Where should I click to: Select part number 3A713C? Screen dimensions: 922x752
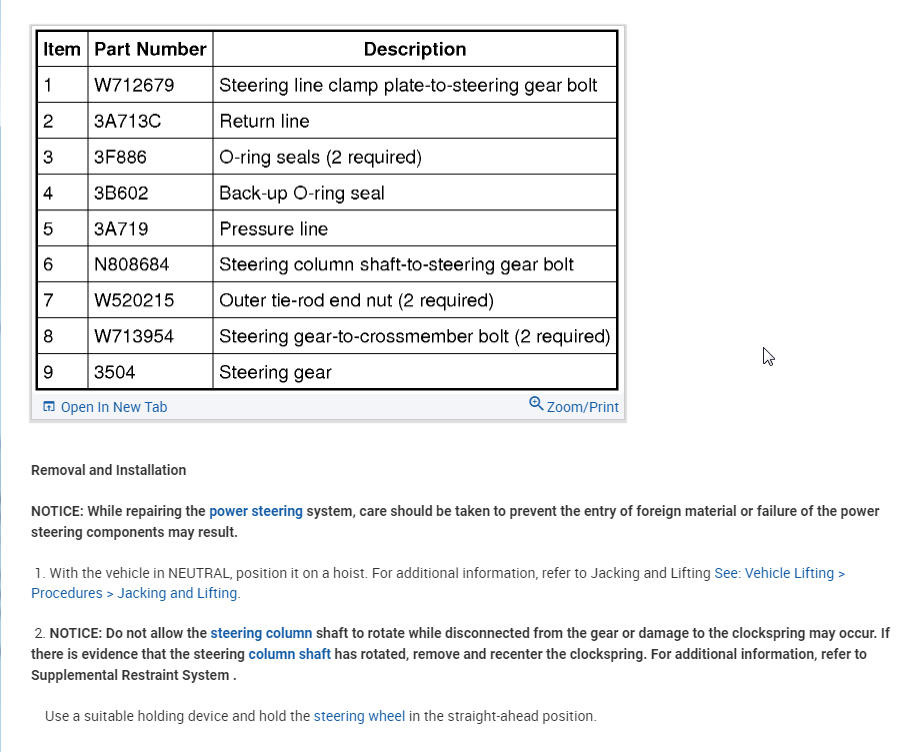point(128,121)
